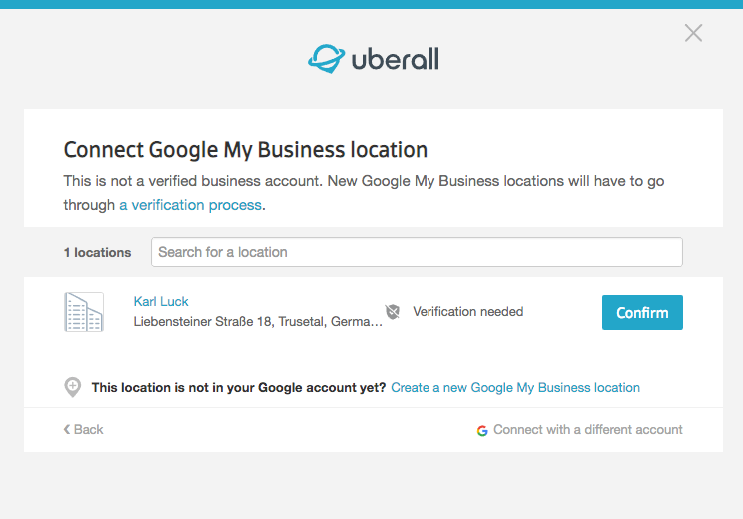Focus the Search for a location field
The height and width of the screenshot is (519, 743).
point(417,252)
